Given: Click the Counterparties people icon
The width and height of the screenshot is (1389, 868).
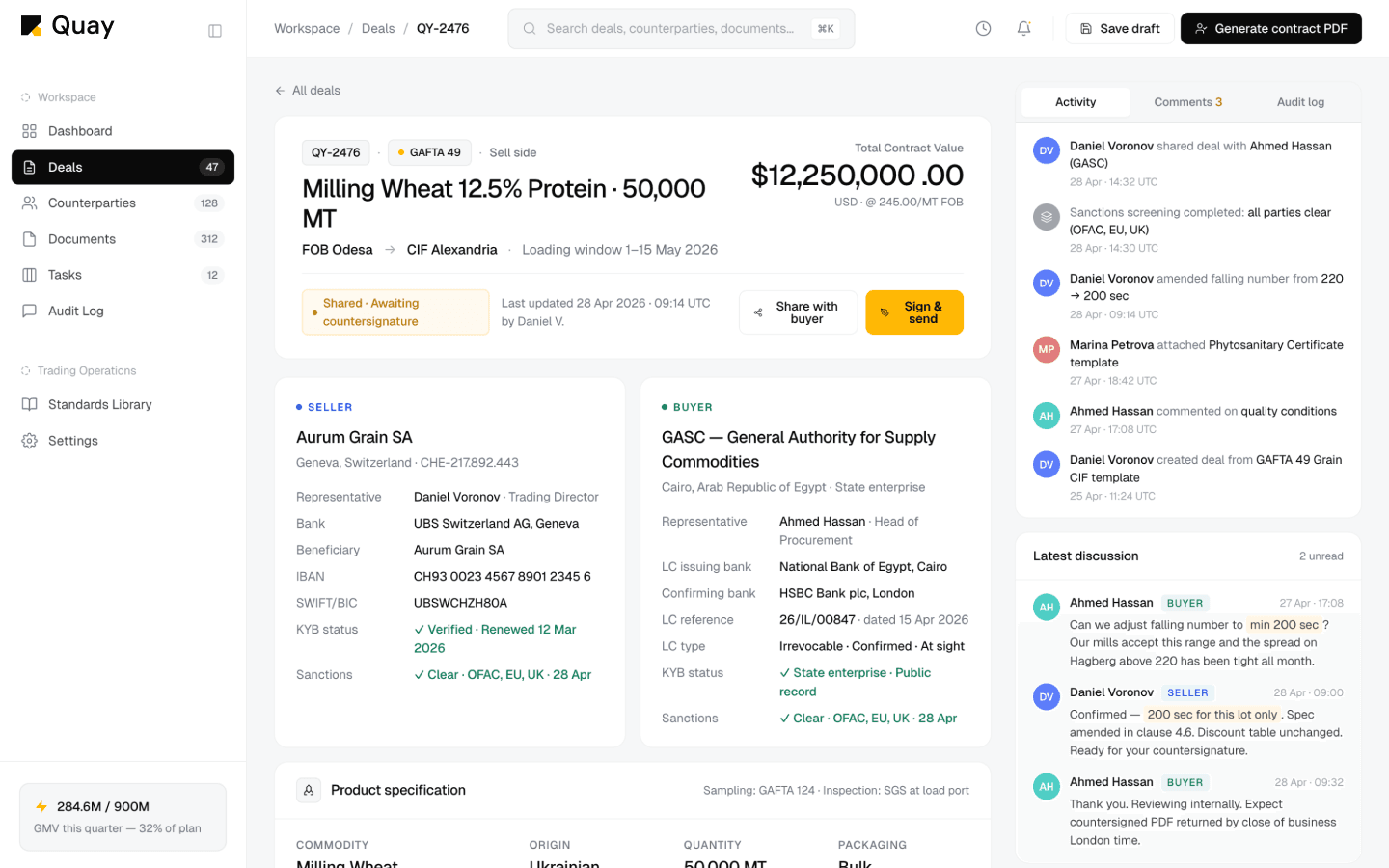Looking at the screenshot, I should pyautogui.click(x=30, y=203).
